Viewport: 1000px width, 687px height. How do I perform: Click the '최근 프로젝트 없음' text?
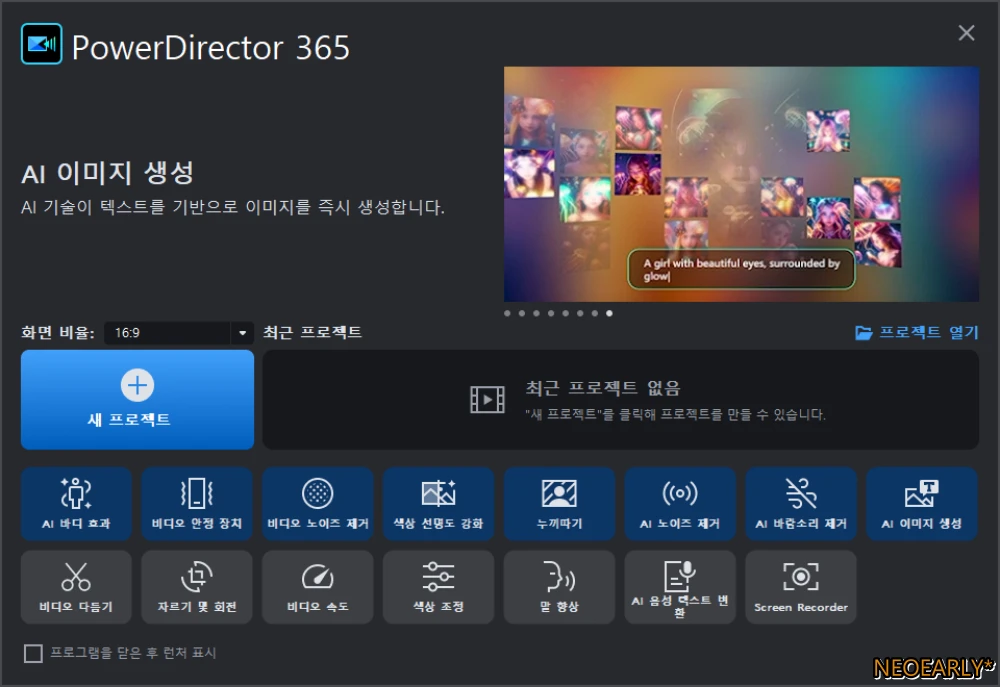(x=603, y=388)
